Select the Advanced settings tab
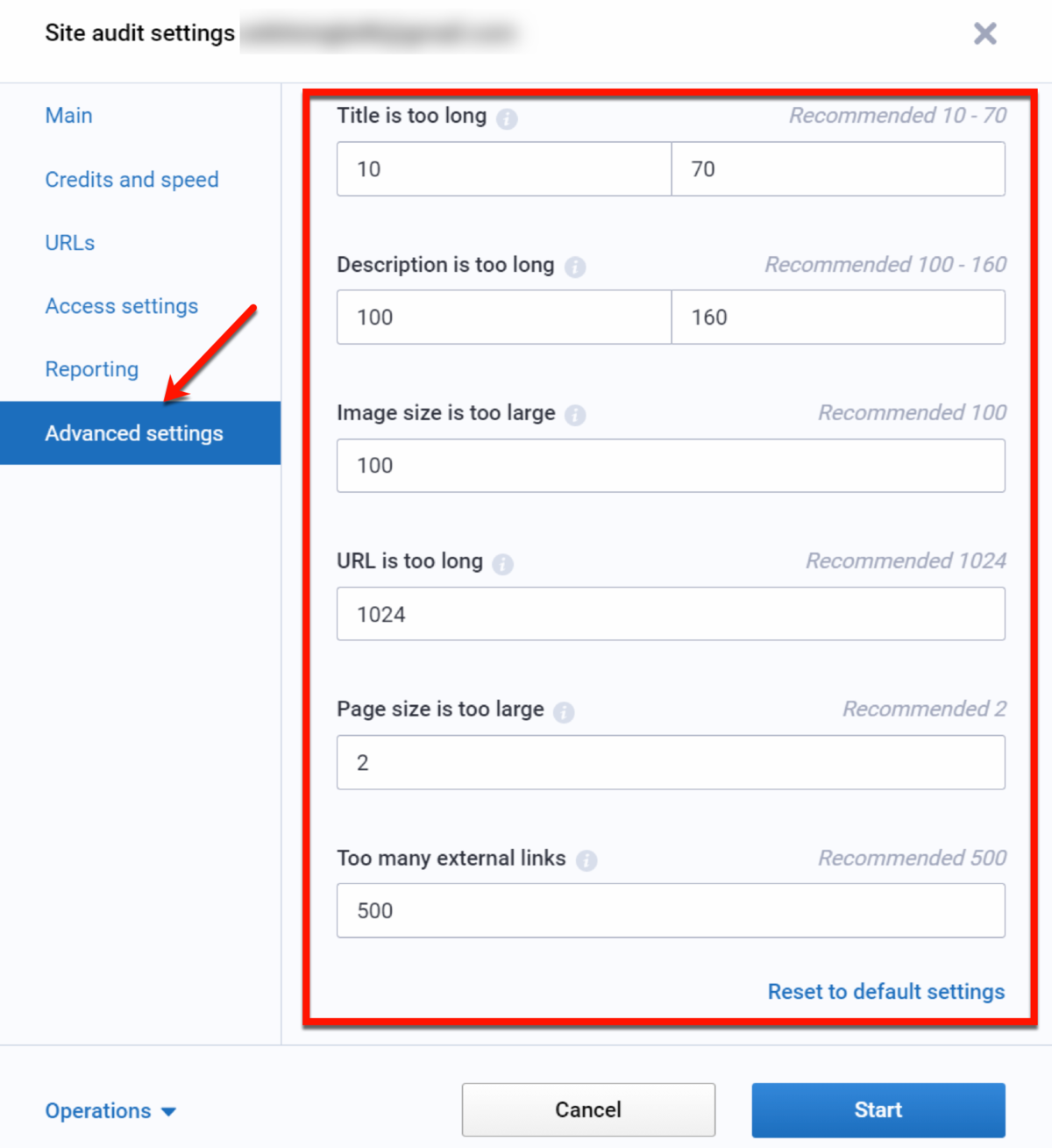 [133, 432]
